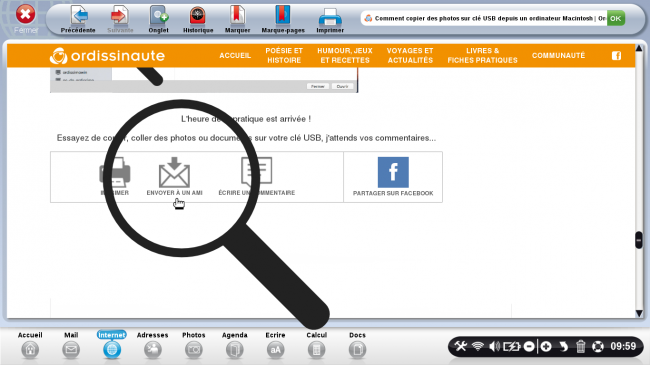
Task: Click the ENVOYER À UN AMI envelope icon
Action: point(175,172)
